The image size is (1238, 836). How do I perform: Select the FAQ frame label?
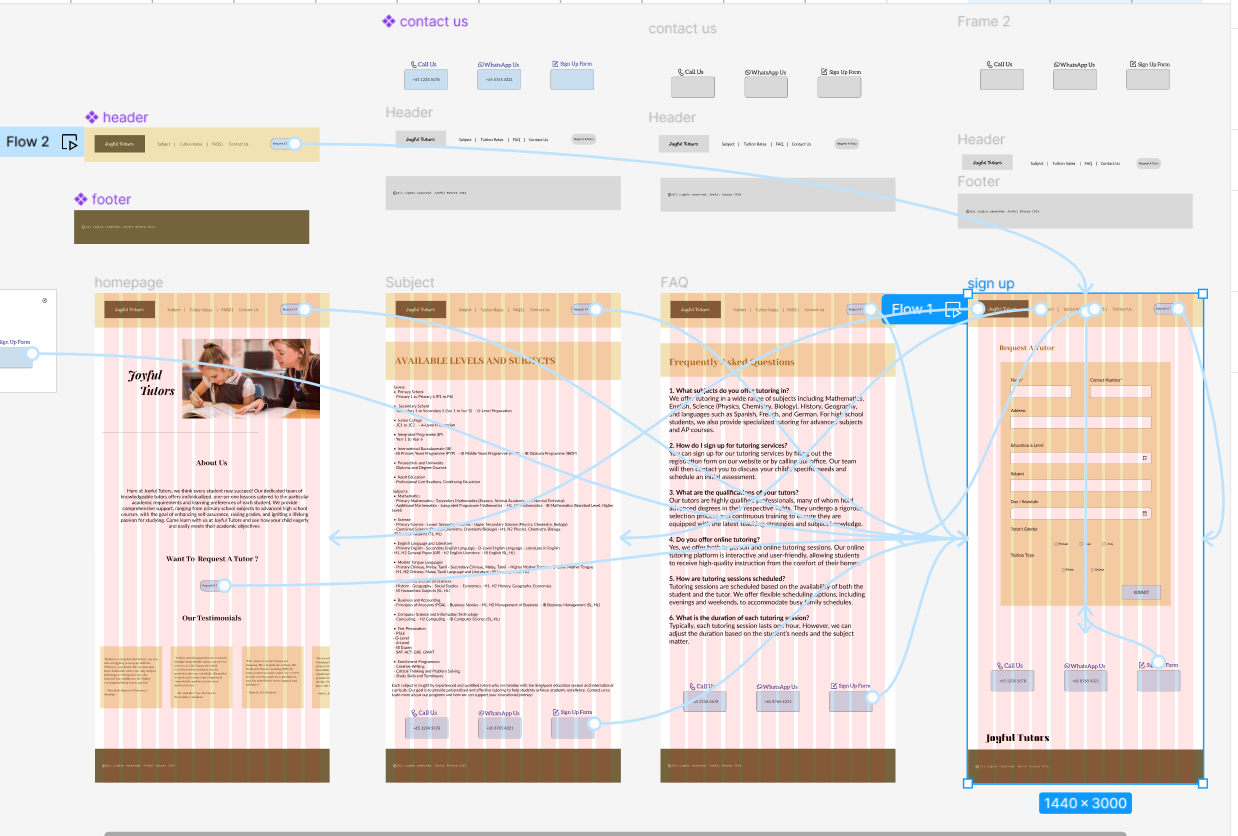(674, 283)
